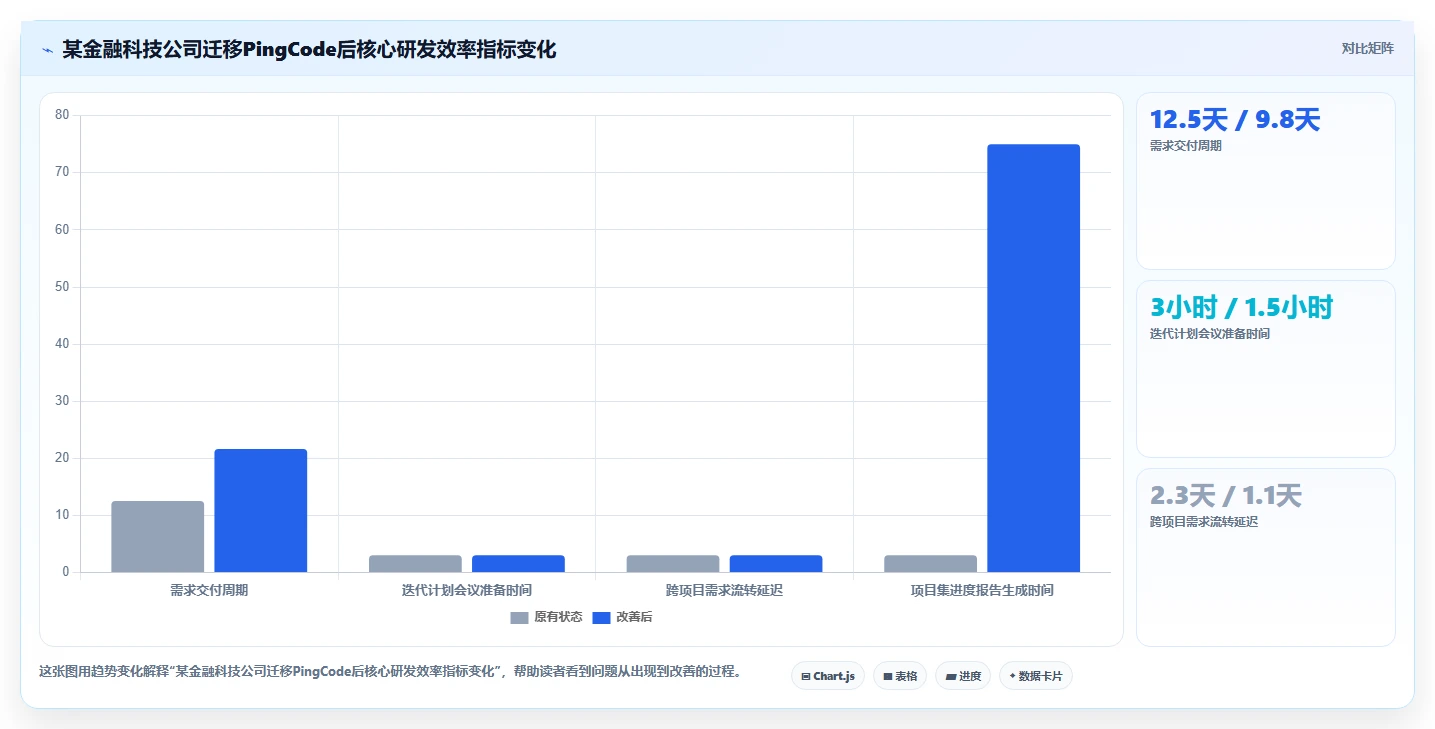
Task: Toggle the 原有状态 legend swatch
Action: click(519, 618)
